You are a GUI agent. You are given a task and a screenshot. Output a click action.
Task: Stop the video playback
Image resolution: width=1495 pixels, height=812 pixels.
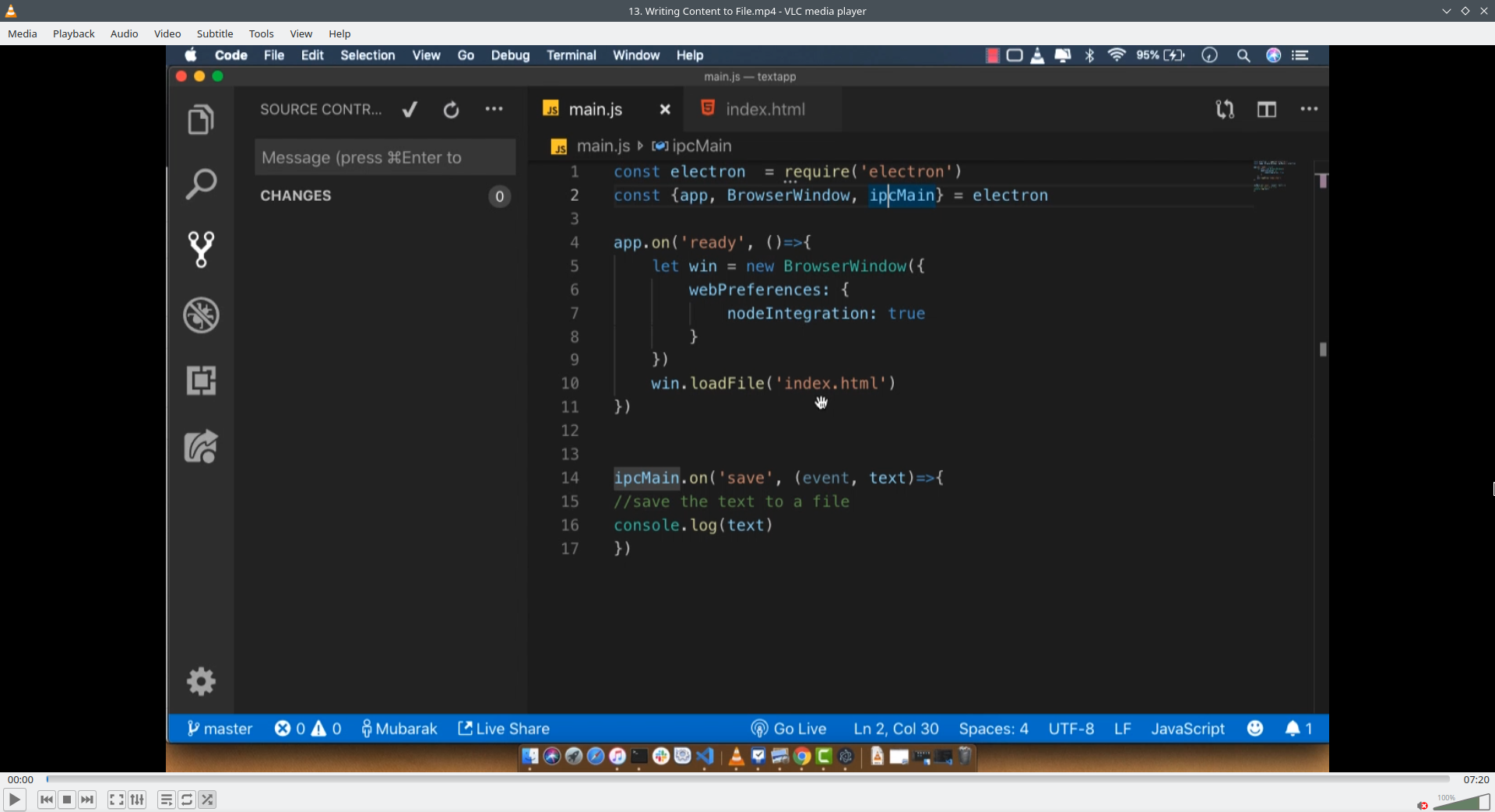click(x=67, y=800)
